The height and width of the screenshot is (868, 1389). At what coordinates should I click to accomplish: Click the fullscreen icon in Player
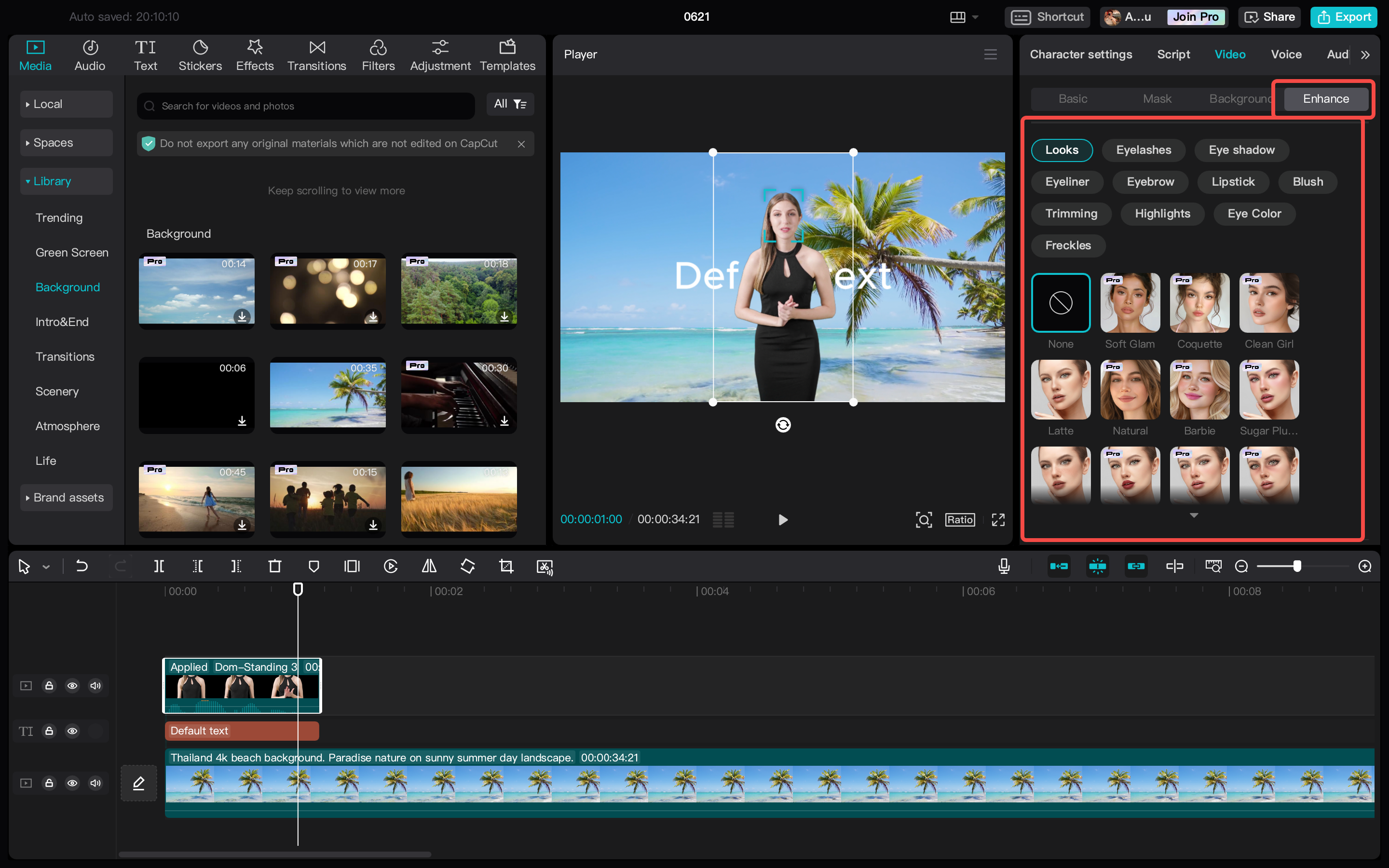coord(998,519)
